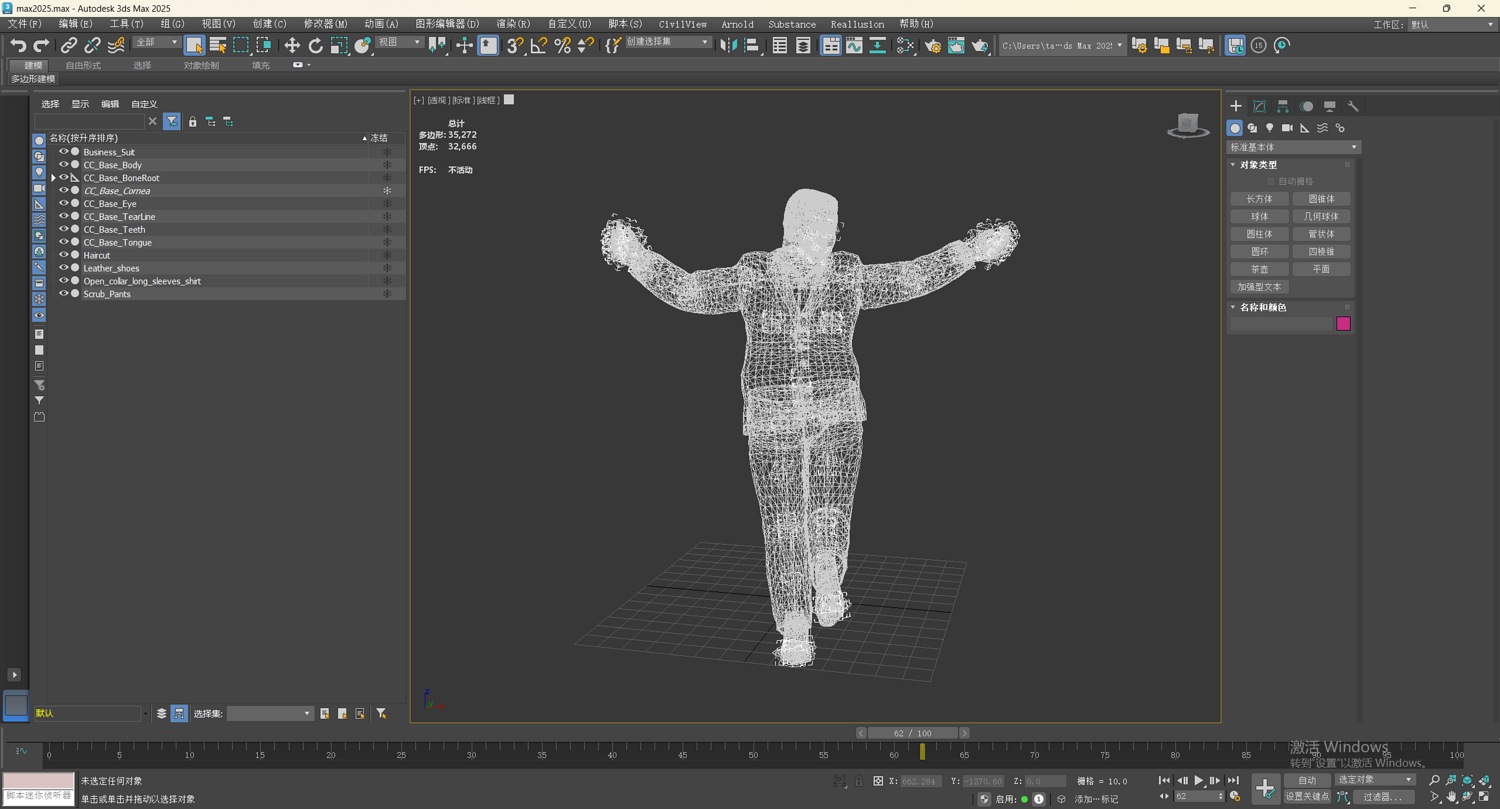
Task: Open the Render Setup teapot icon
Action: point(933,45)
